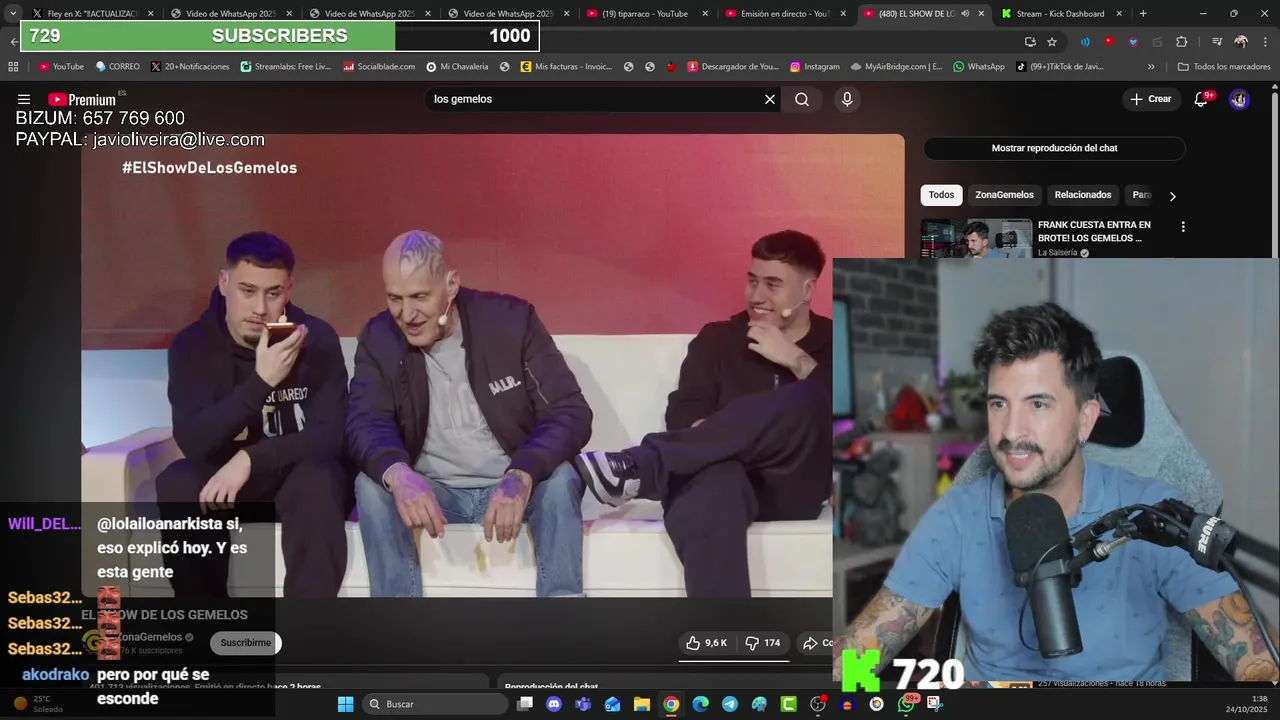Select the ZonaGemelos filter chip

tap(1004, 195)
